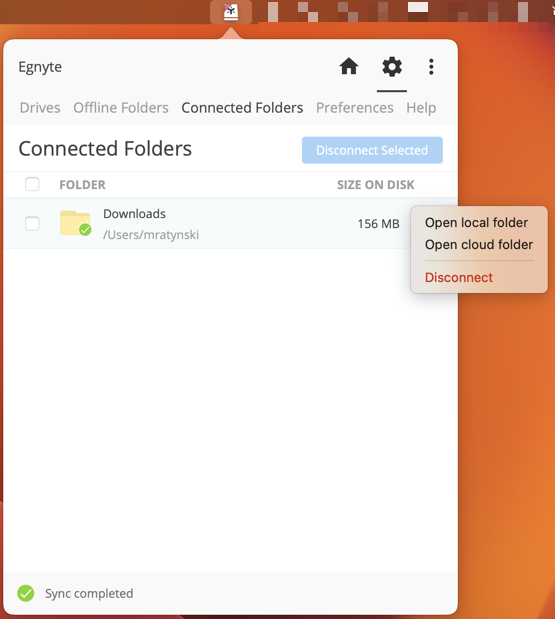This screenshot has height=619, width=555.
Task: Check the Downloads folder checkbox
Action: click(32, 223)
